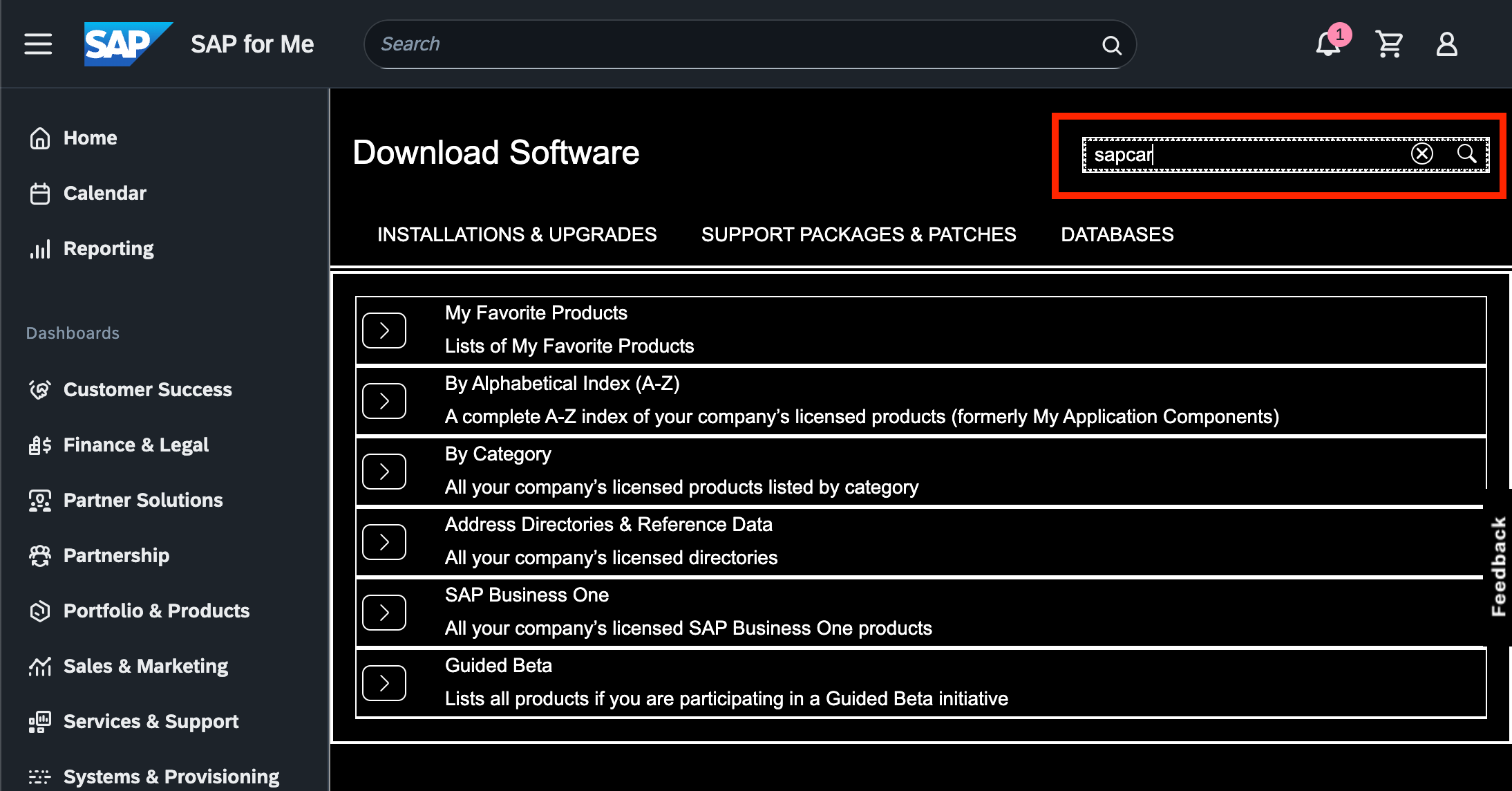The width and height of the screenshot is (1512, 791).
Task: Open the shopping cart
Action: [1388, 45]
